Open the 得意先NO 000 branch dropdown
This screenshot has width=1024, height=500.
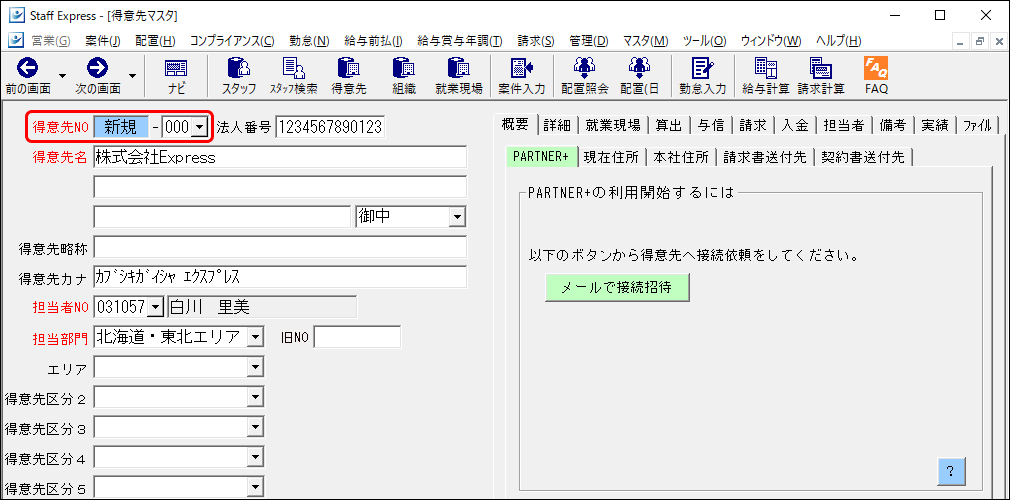click(199, 127)
